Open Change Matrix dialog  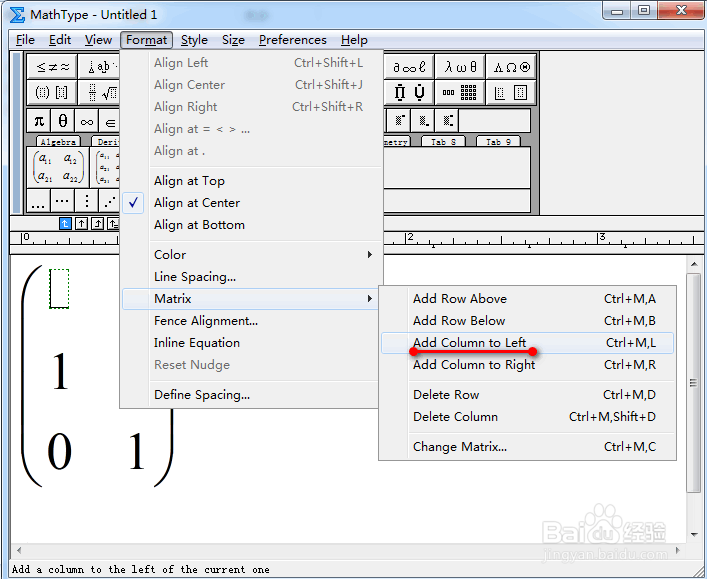(x=528, y=446)
